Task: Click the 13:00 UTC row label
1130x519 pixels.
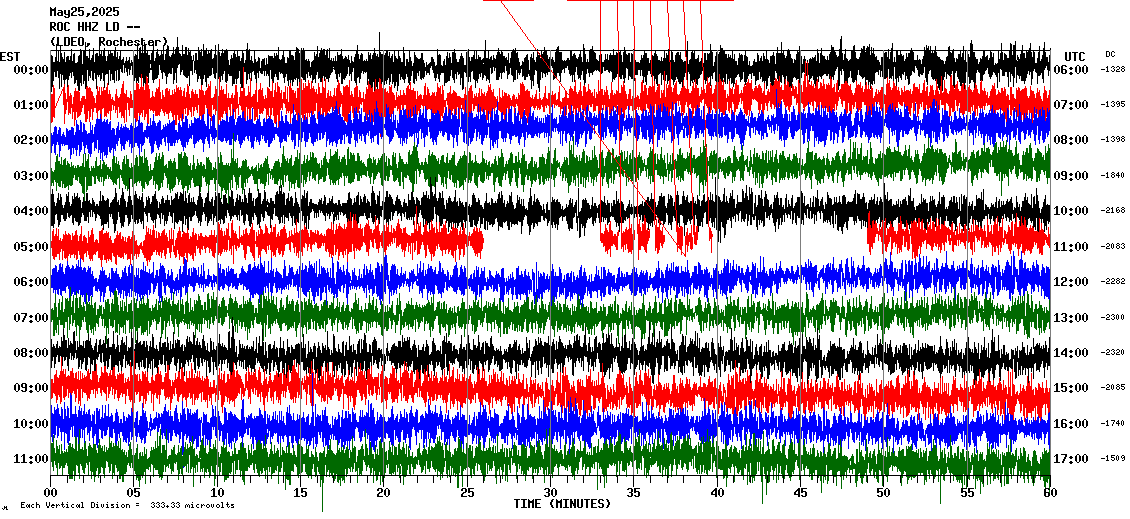Action: tap(1071, 317)
